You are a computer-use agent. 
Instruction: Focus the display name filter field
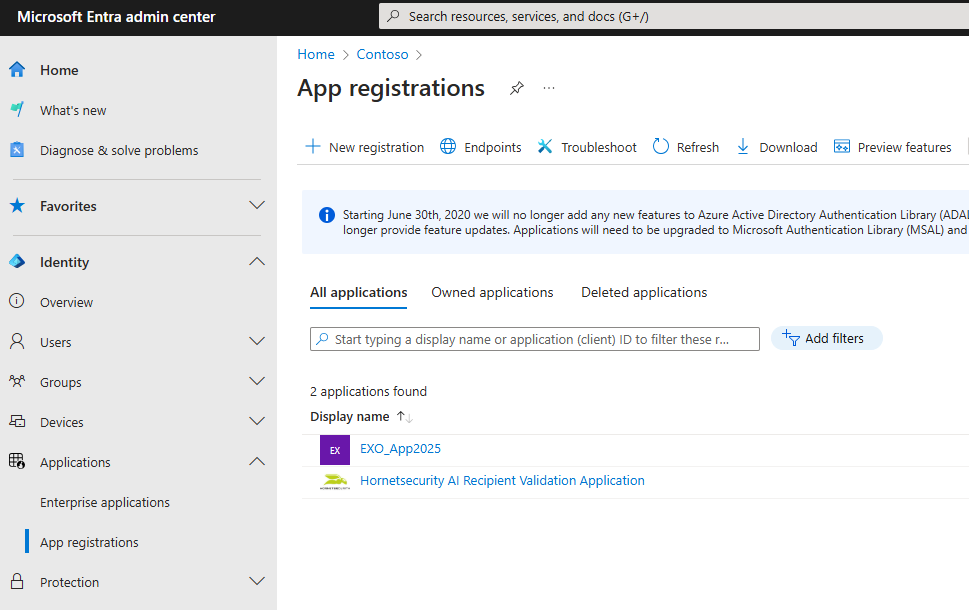(535, 339)
